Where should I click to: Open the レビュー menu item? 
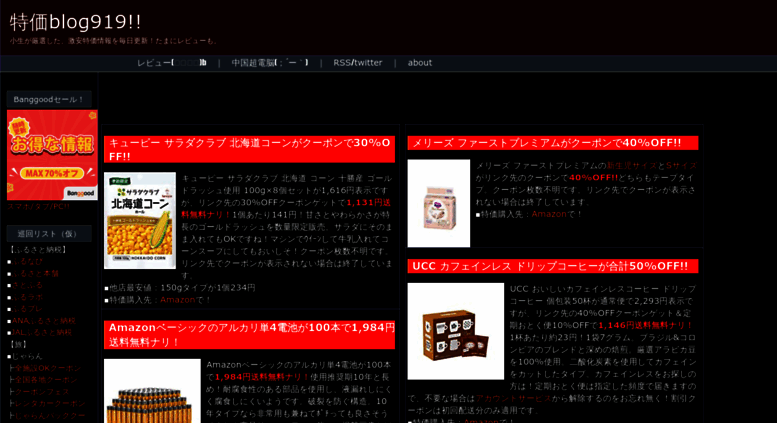pyautogui.click(x=171, y=63)
